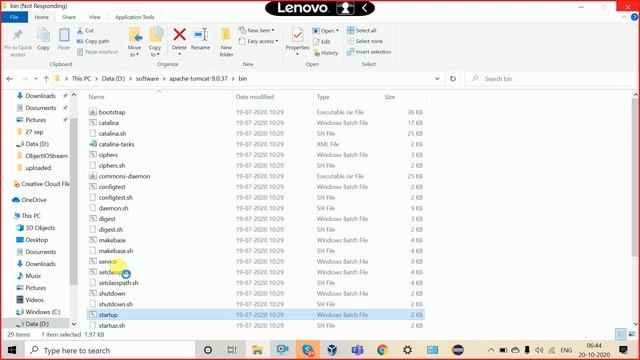The height and width of the screenshot is (360, 640).
Task: Click the Edit ribbon button
Action: (322, 42)
